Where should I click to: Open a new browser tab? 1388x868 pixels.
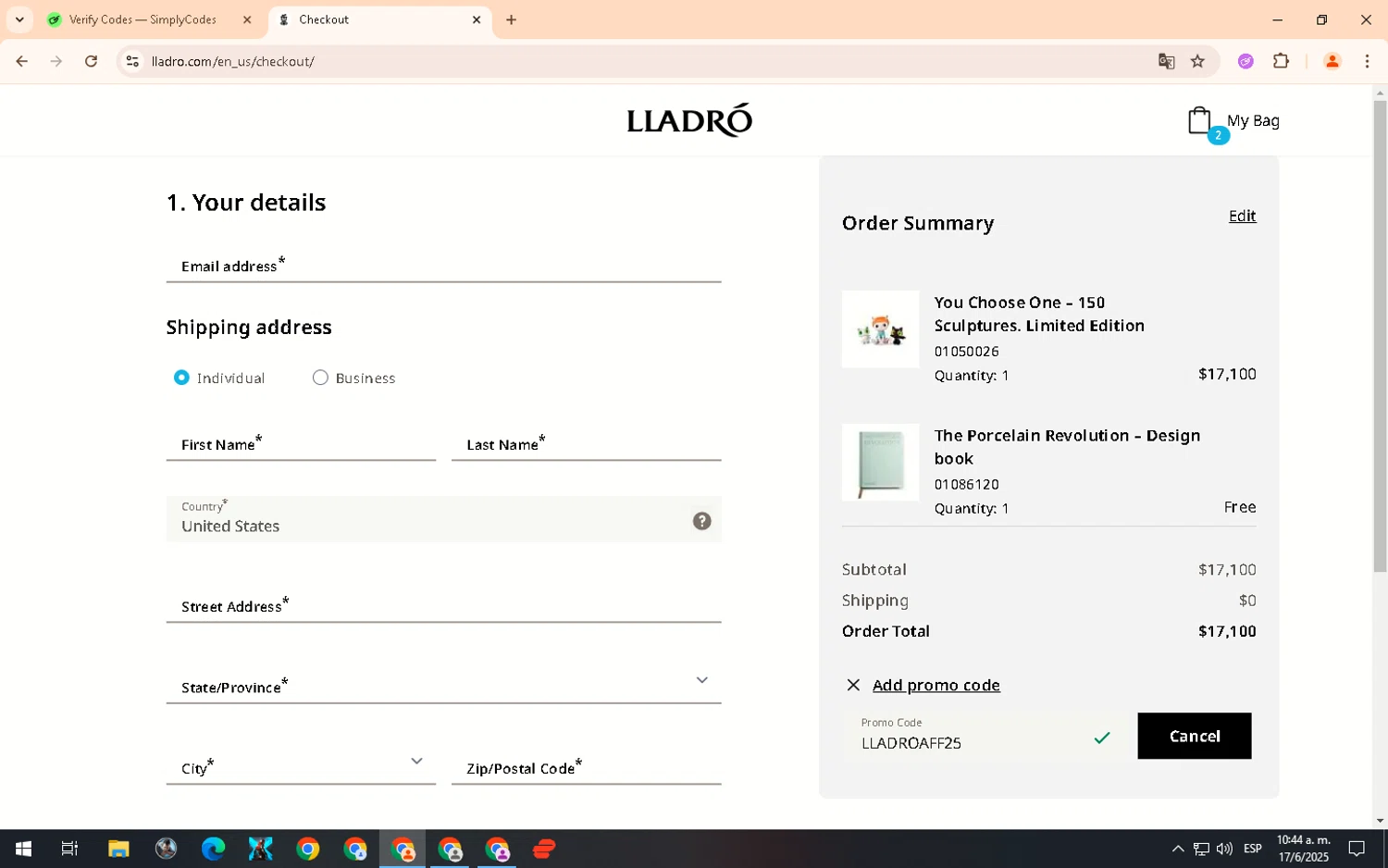511,19
